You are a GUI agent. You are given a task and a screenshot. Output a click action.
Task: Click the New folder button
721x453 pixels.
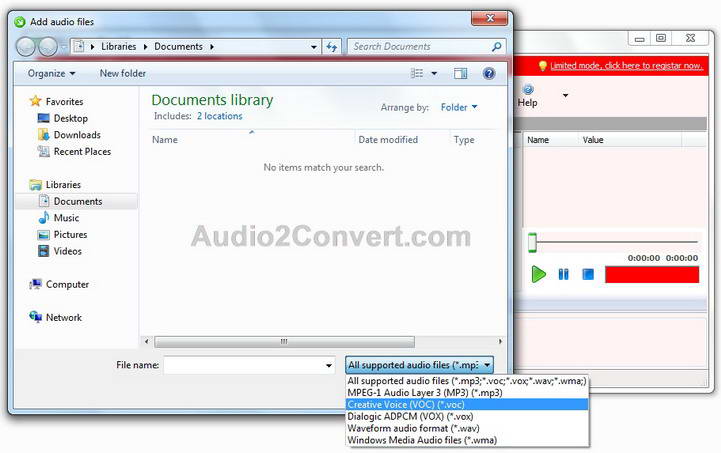123,74
